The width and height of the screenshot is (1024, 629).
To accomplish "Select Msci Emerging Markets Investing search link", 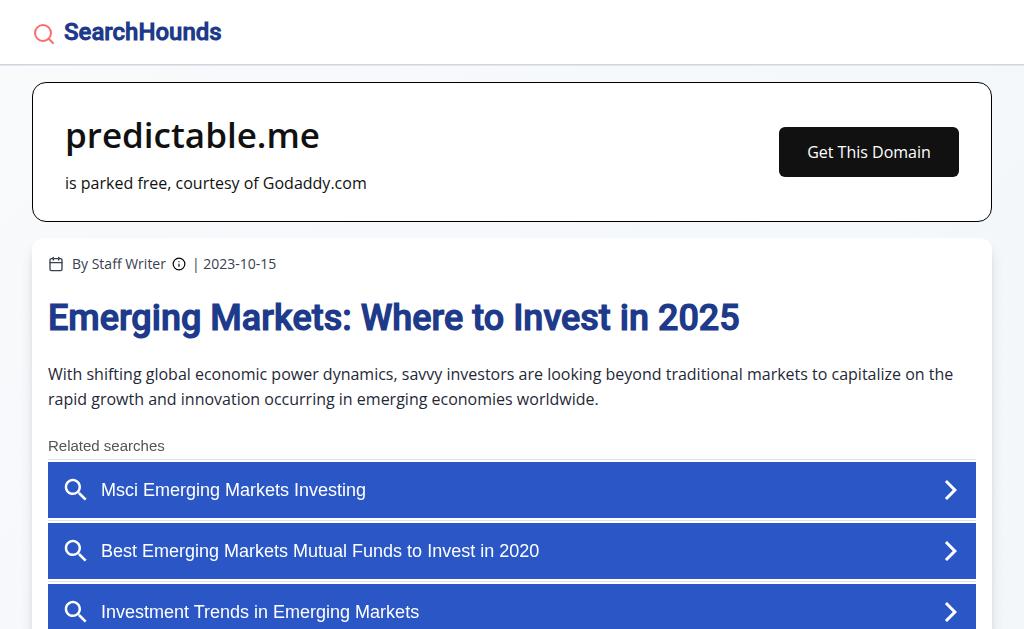I will pos(233,490).
